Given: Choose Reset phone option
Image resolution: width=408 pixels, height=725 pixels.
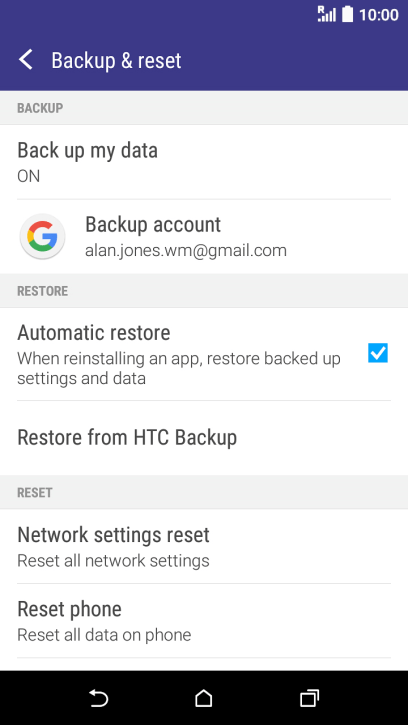Looking at the screenshot, I should (204, 621).
